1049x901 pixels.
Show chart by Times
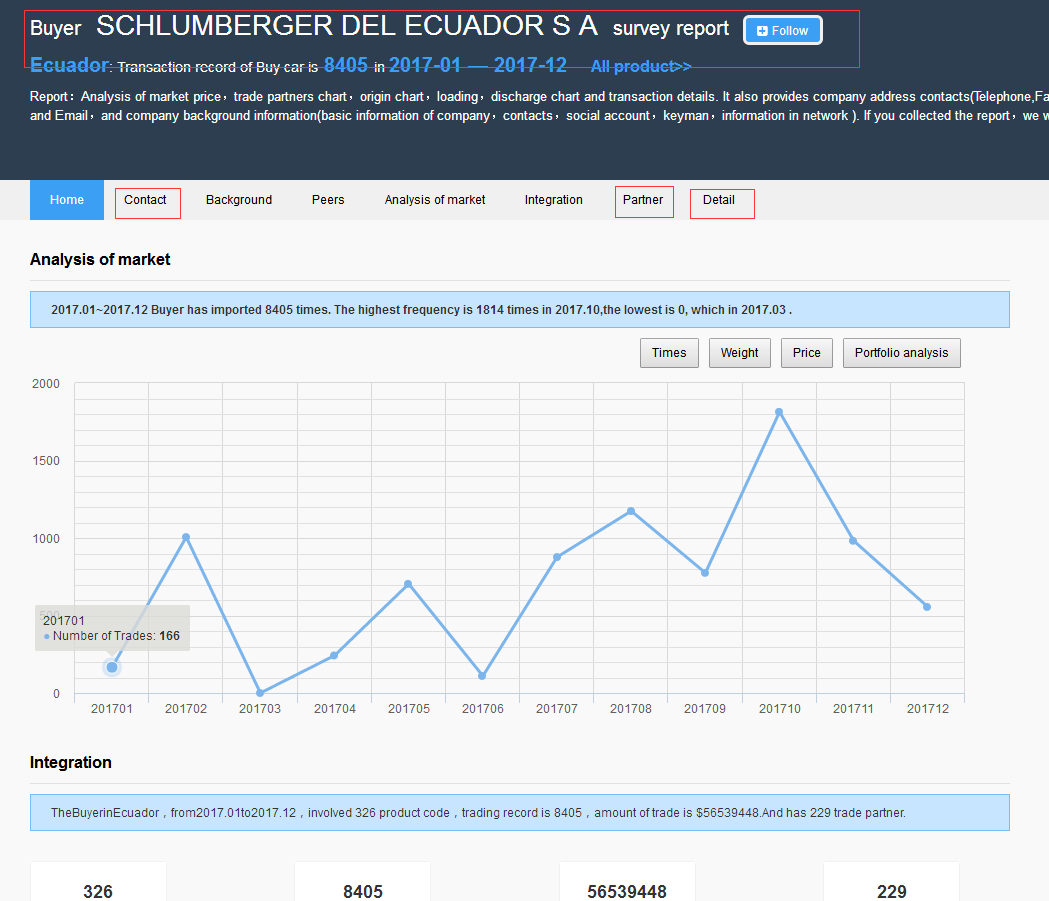coord(669,353)
